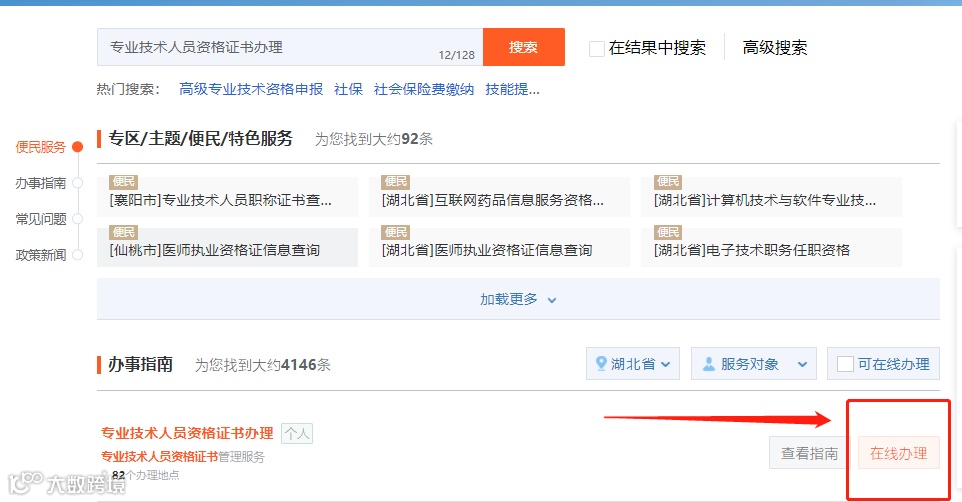This screenshot has height=502, width=962.
Task: Open [仙桃市]医师执业资格证信息查询 card
Action: click(x=227, y=247)
